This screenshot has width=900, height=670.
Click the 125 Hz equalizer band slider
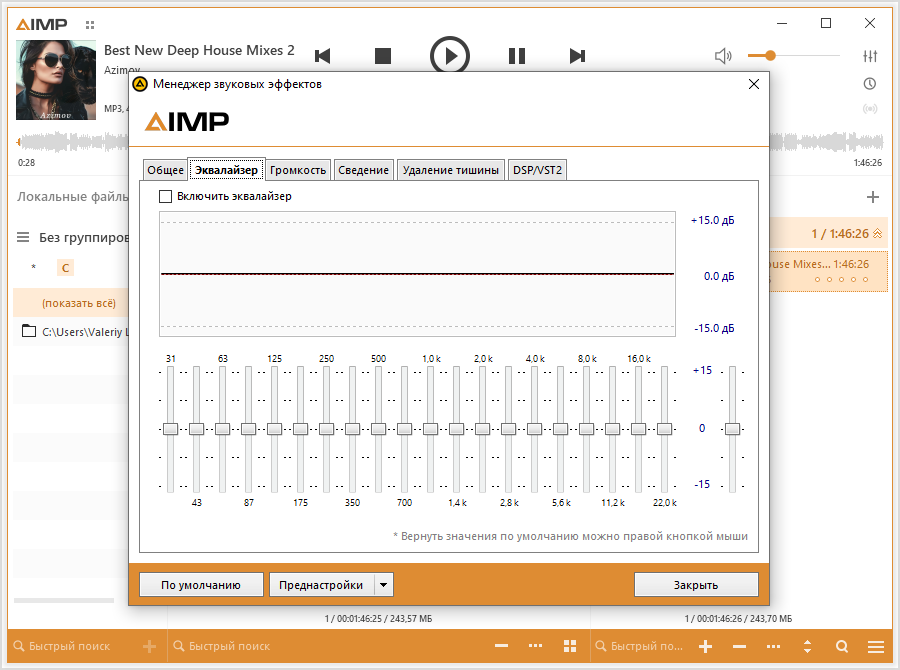pos(274,429)
